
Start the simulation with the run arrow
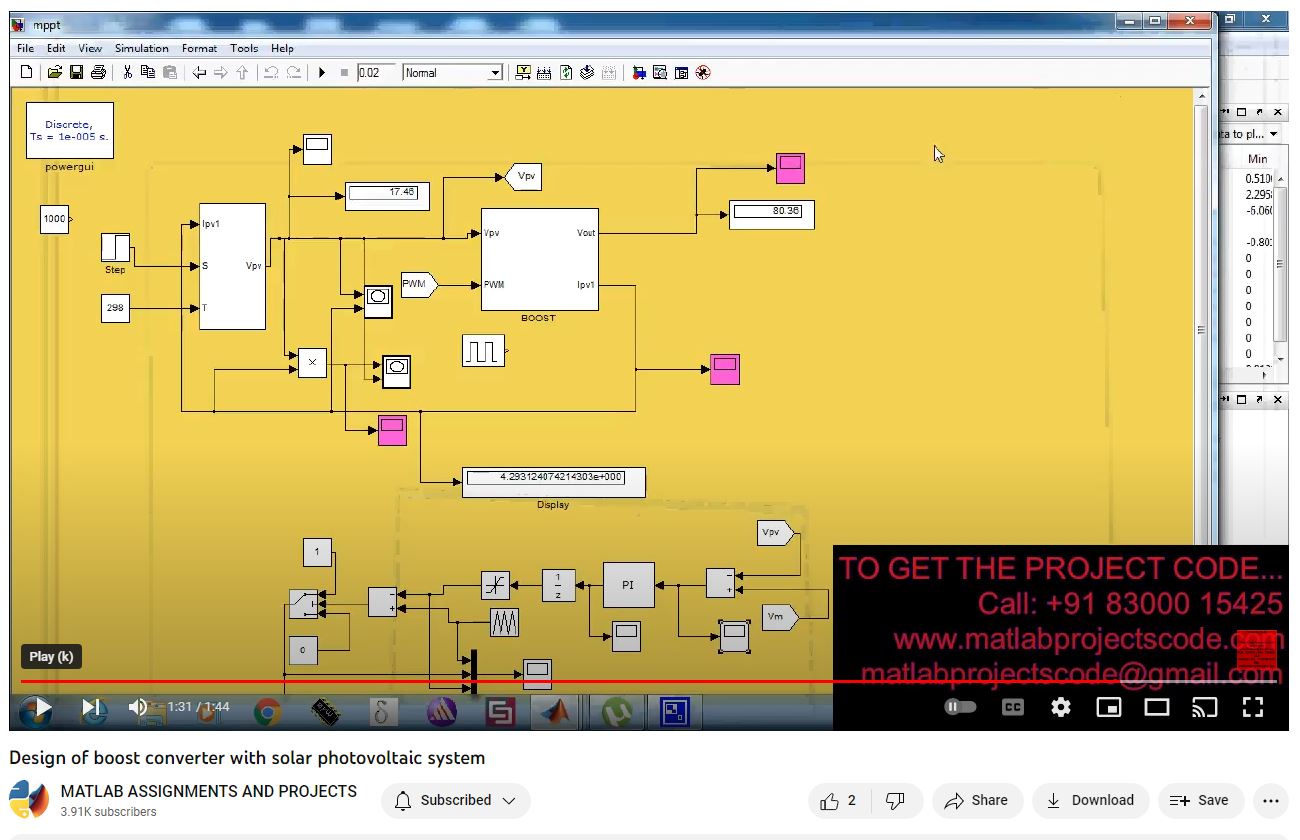coord(322,73)
